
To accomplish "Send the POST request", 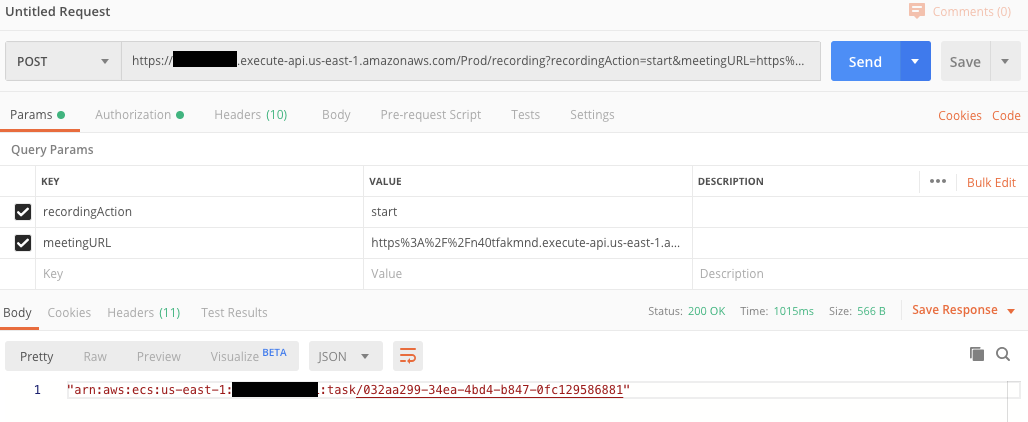I will [x=865, y=62].
